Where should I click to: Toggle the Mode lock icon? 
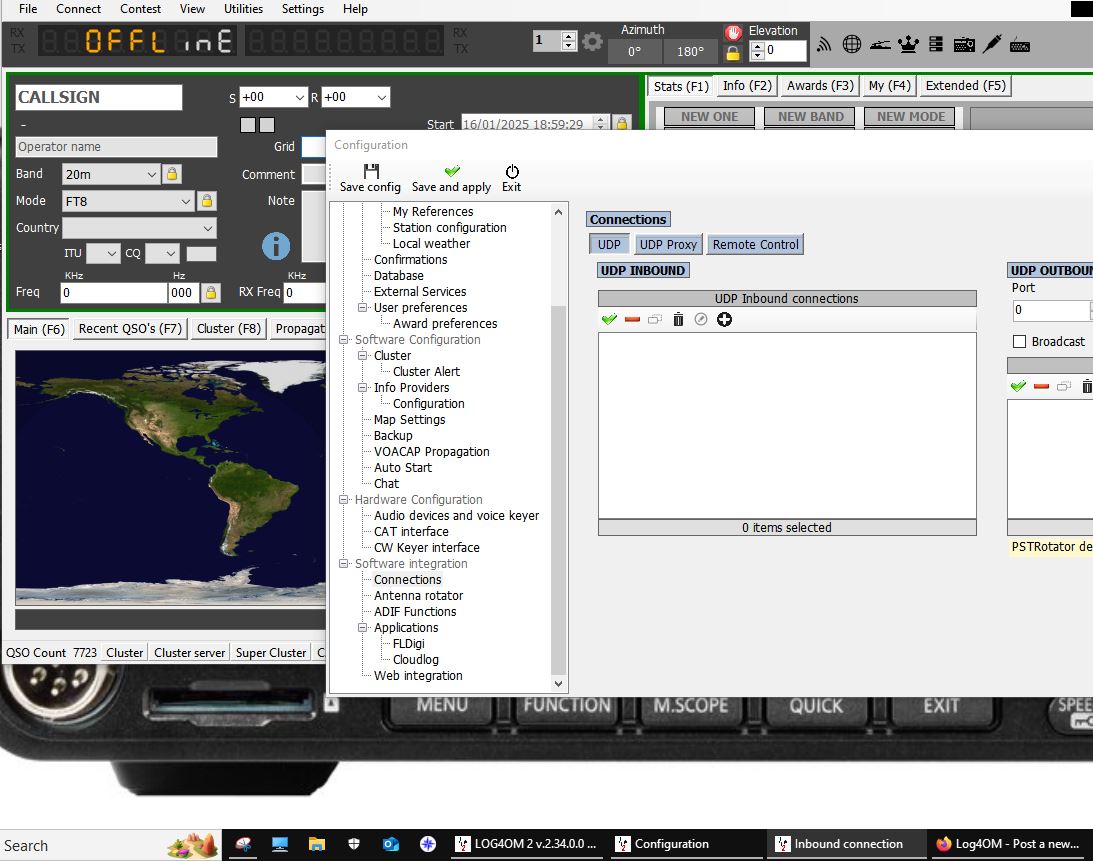coord(206,201)
